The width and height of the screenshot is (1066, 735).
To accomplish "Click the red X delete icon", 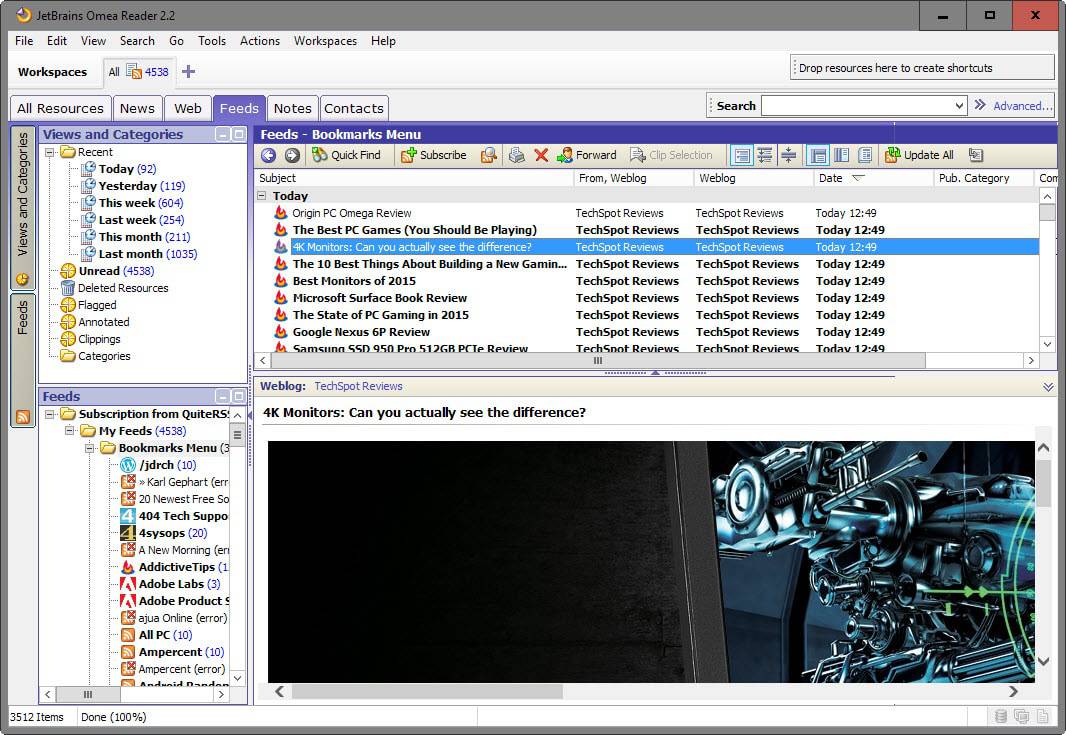I will [x=541, y=156].
